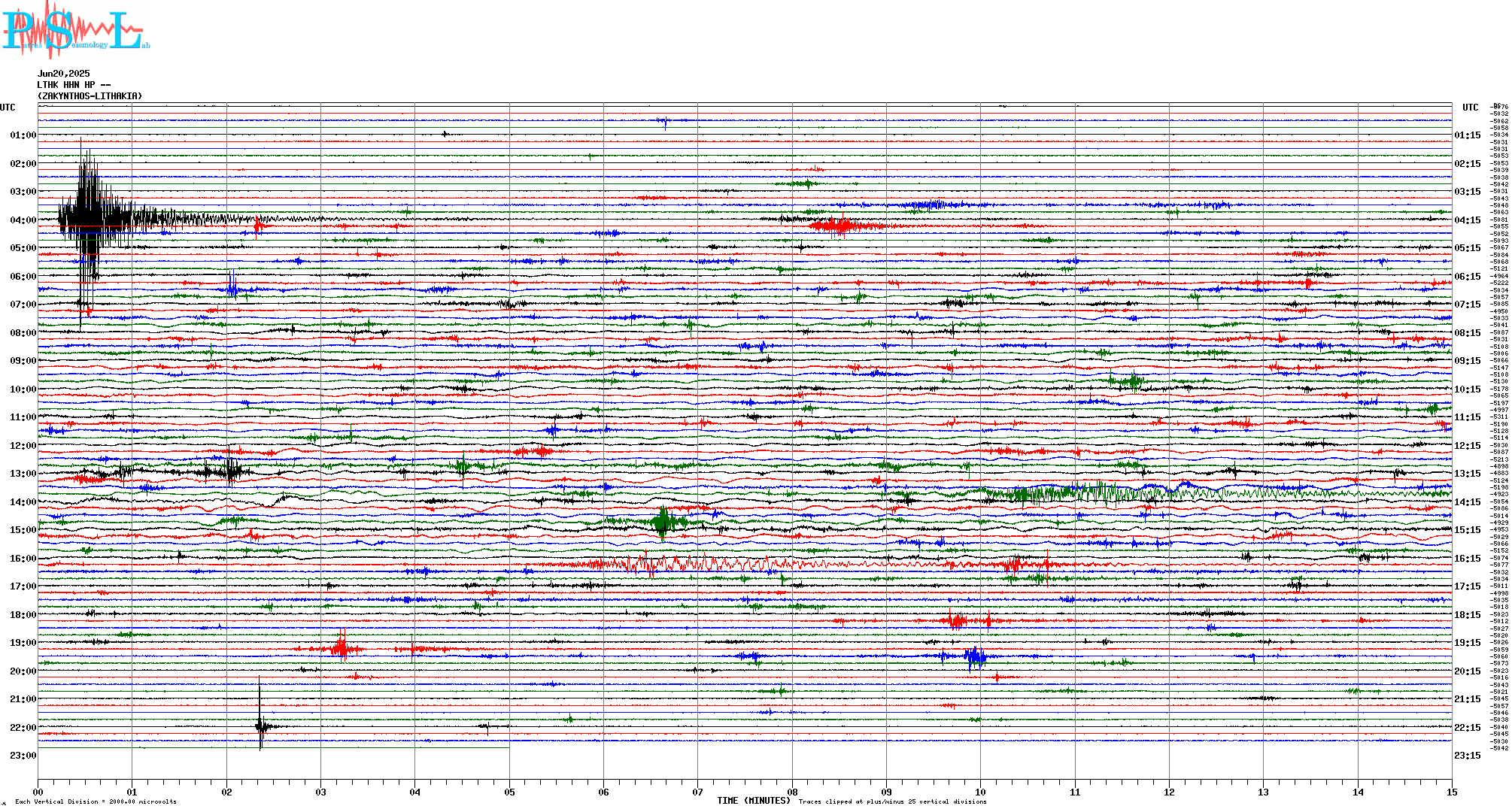The image size is (1512, 812).
Task: Select the 10:00 hour label
Action: 23,389
